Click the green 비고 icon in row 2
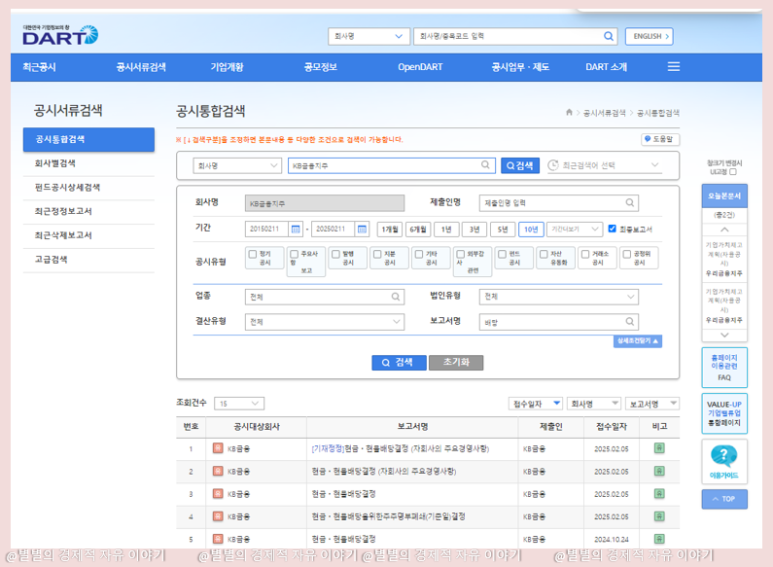The height and width of the screenshot is (567, 773). [x=659, y=471]
